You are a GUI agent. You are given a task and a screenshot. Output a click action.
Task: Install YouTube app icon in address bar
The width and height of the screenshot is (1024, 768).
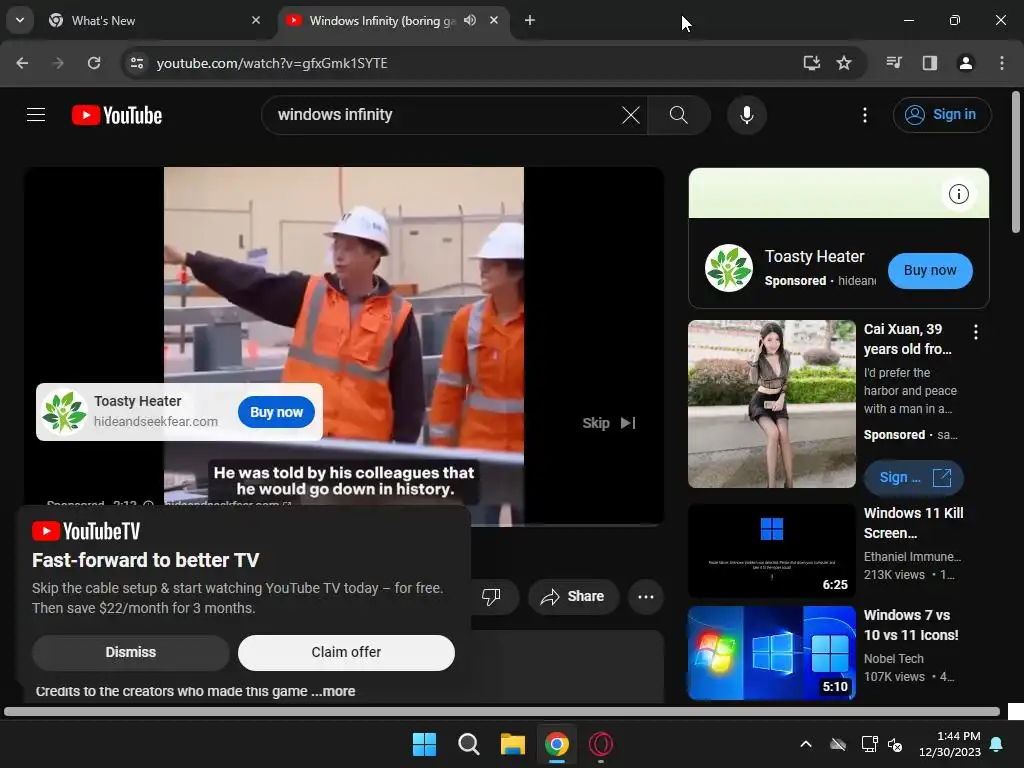pyautogui.click(x=812, y=63)
